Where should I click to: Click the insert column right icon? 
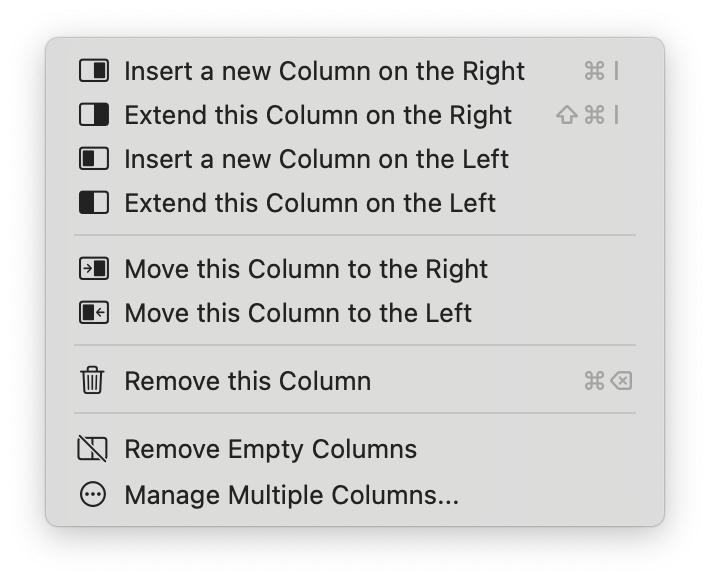click(94, 71)
